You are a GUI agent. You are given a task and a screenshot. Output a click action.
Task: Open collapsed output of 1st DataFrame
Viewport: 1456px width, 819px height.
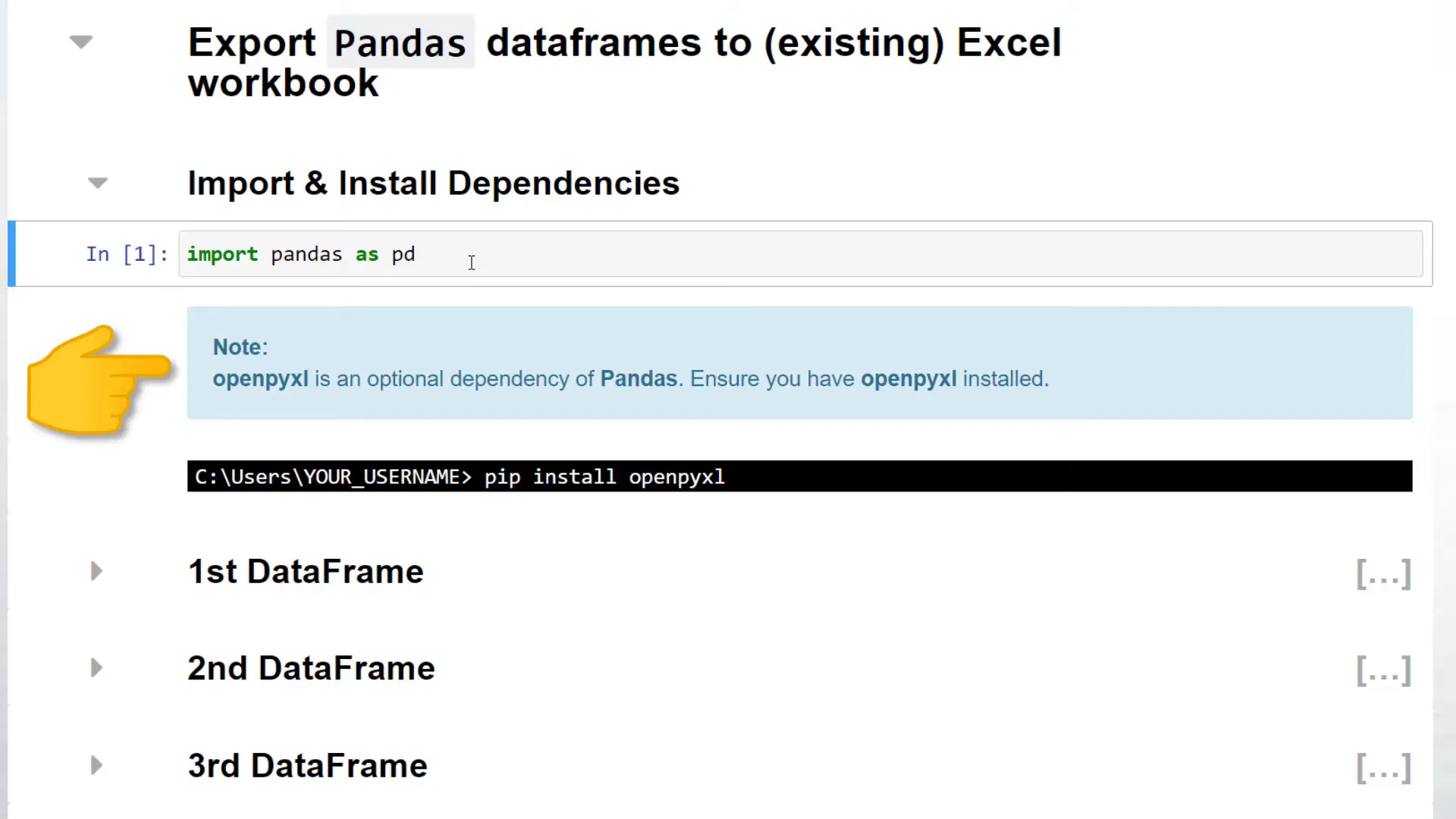(1382, 574)
